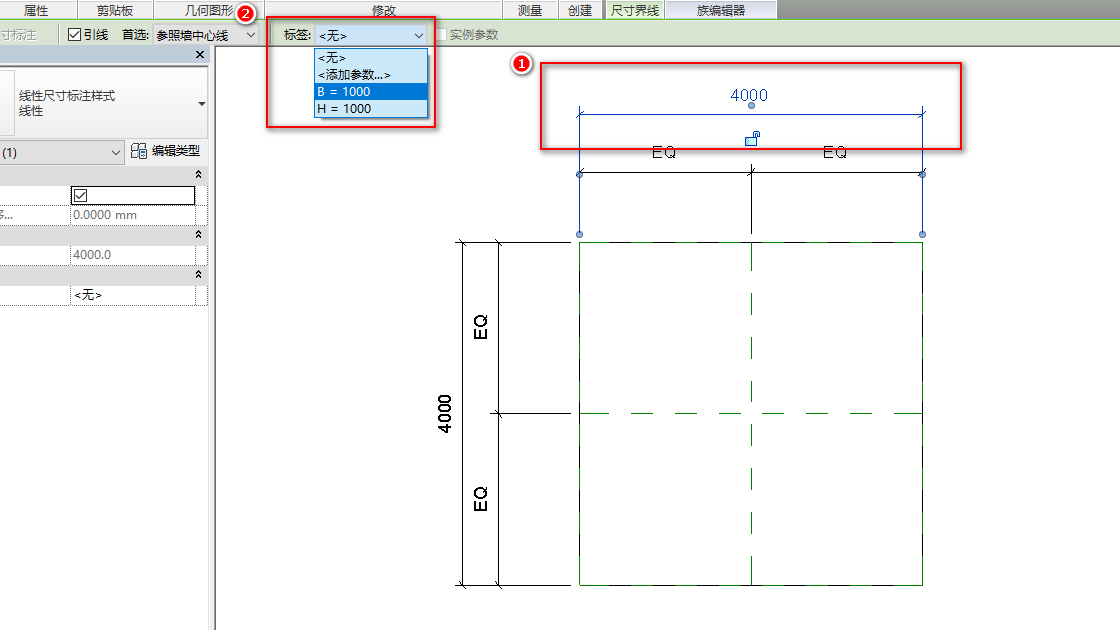Open the 线性尺寸标注样式 type selector
Screen dimensions: 1120x630
click(x=104, y=103)
